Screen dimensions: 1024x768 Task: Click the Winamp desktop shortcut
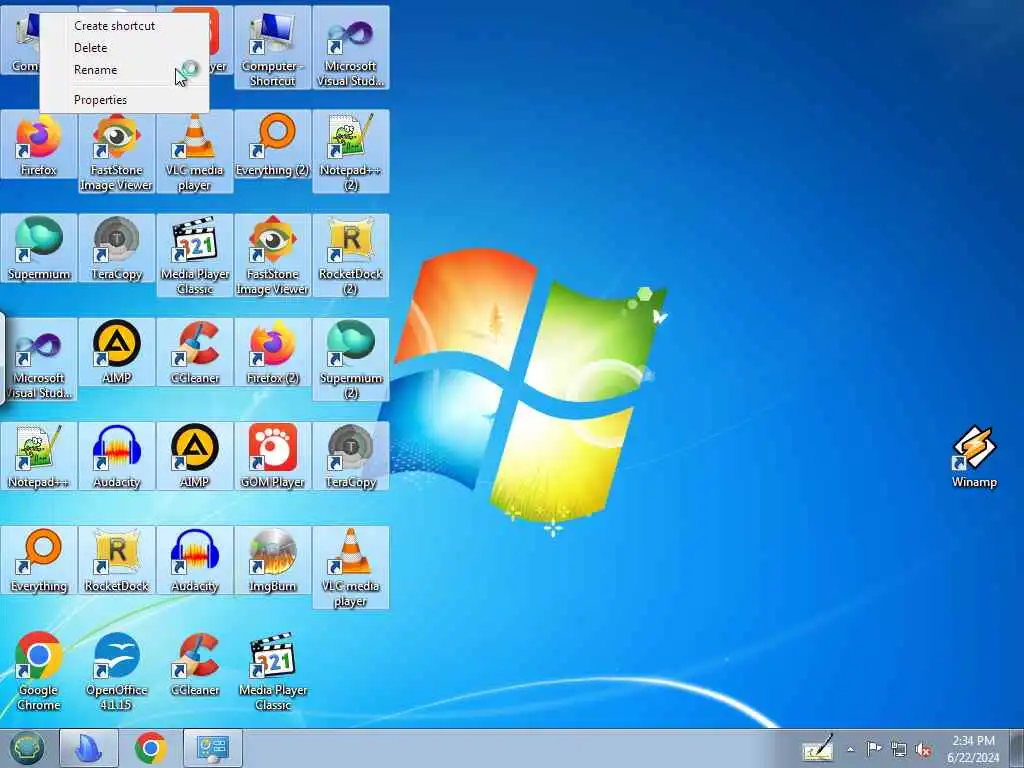(x=974, y=456)
